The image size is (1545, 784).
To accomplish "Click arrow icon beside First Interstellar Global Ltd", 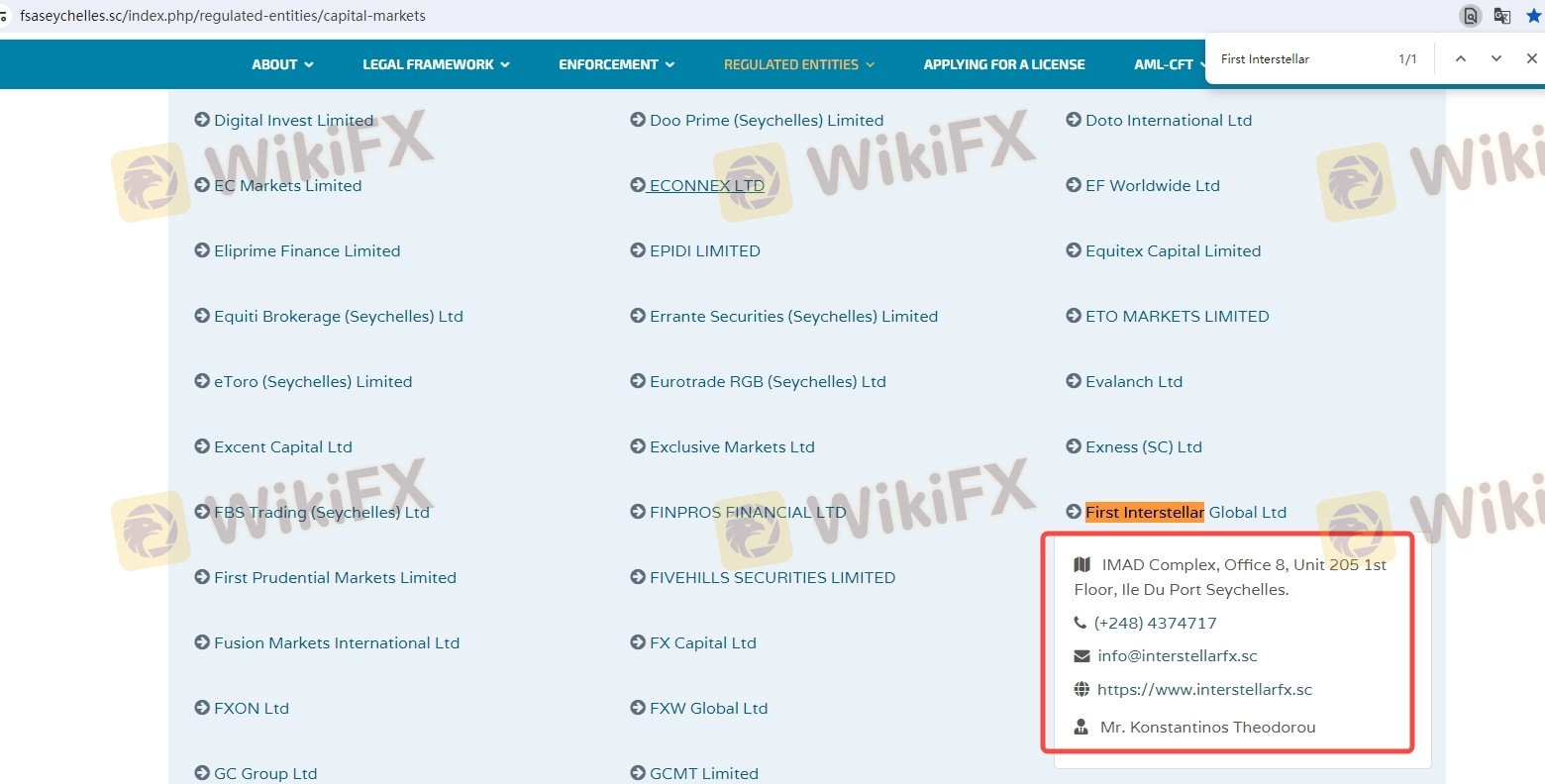I will (1074, 512).
